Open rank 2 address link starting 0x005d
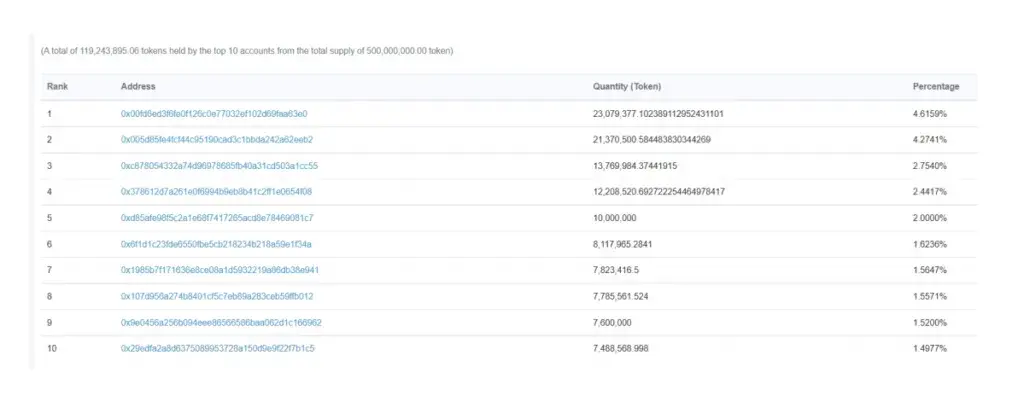Image resolution: width=1024 pixels, height=396 pixels. click(x=217, y=140)
